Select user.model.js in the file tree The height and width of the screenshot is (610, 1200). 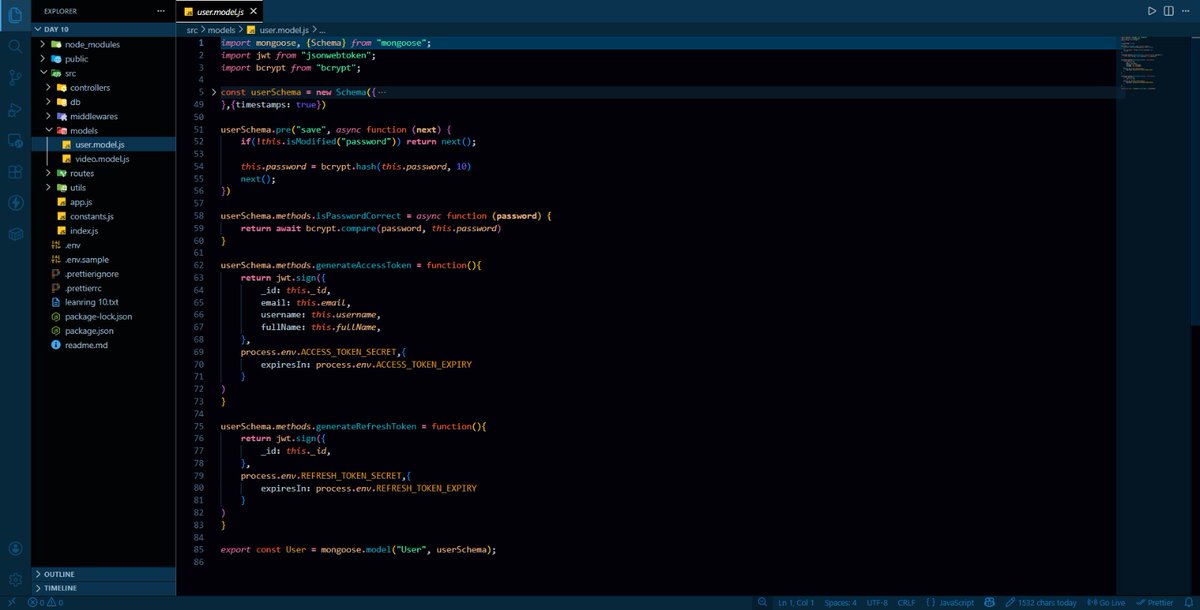(x=103, y=144)
